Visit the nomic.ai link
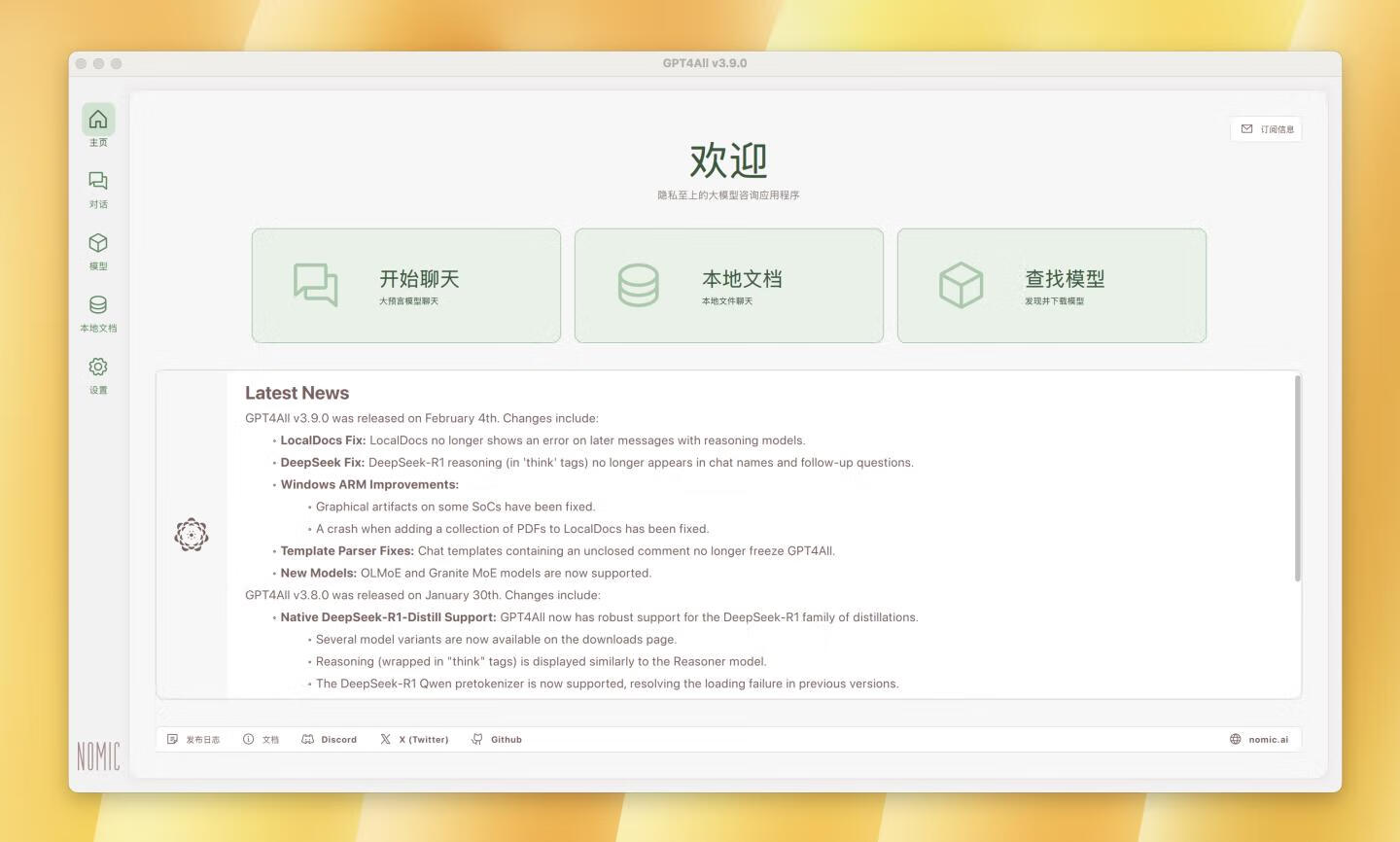1400x842 pixels. point(1269,740)
